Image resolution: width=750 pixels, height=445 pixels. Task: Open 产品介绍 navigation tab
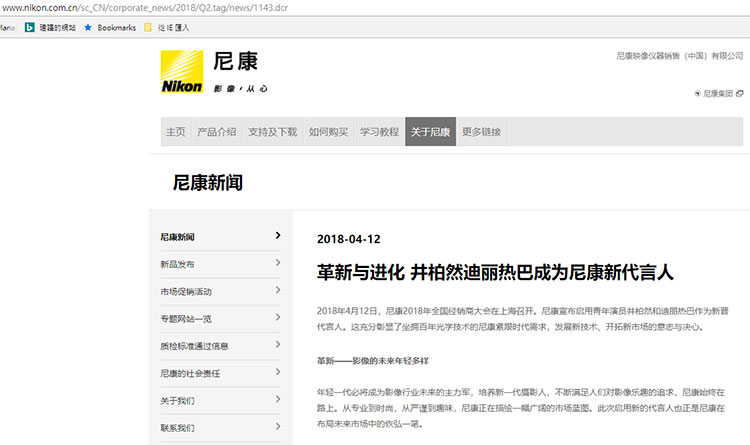click(217, 132)
